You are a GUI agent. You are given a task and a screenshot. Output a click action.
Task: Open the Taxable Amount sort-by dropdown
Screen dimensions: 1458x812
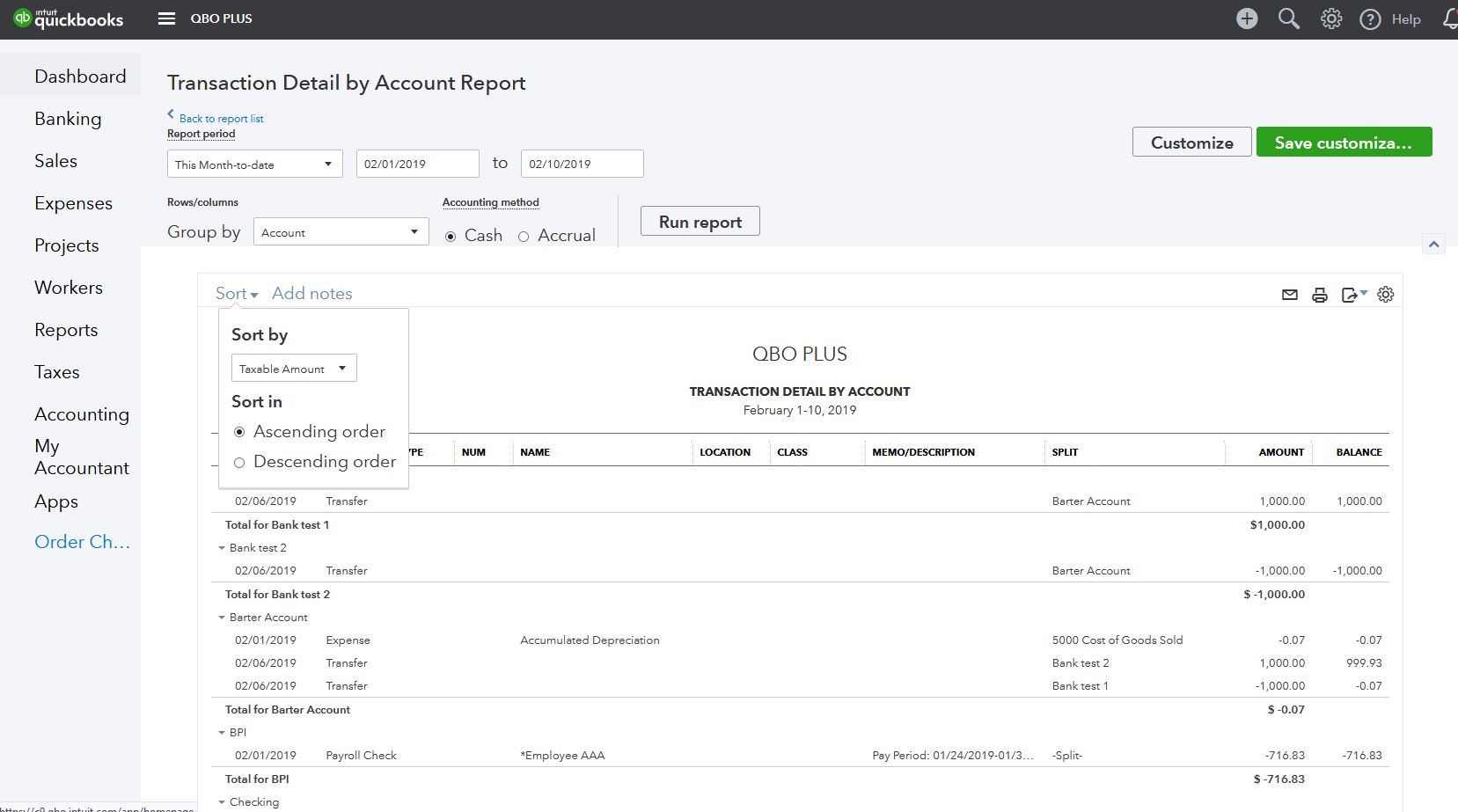point(293,368)
